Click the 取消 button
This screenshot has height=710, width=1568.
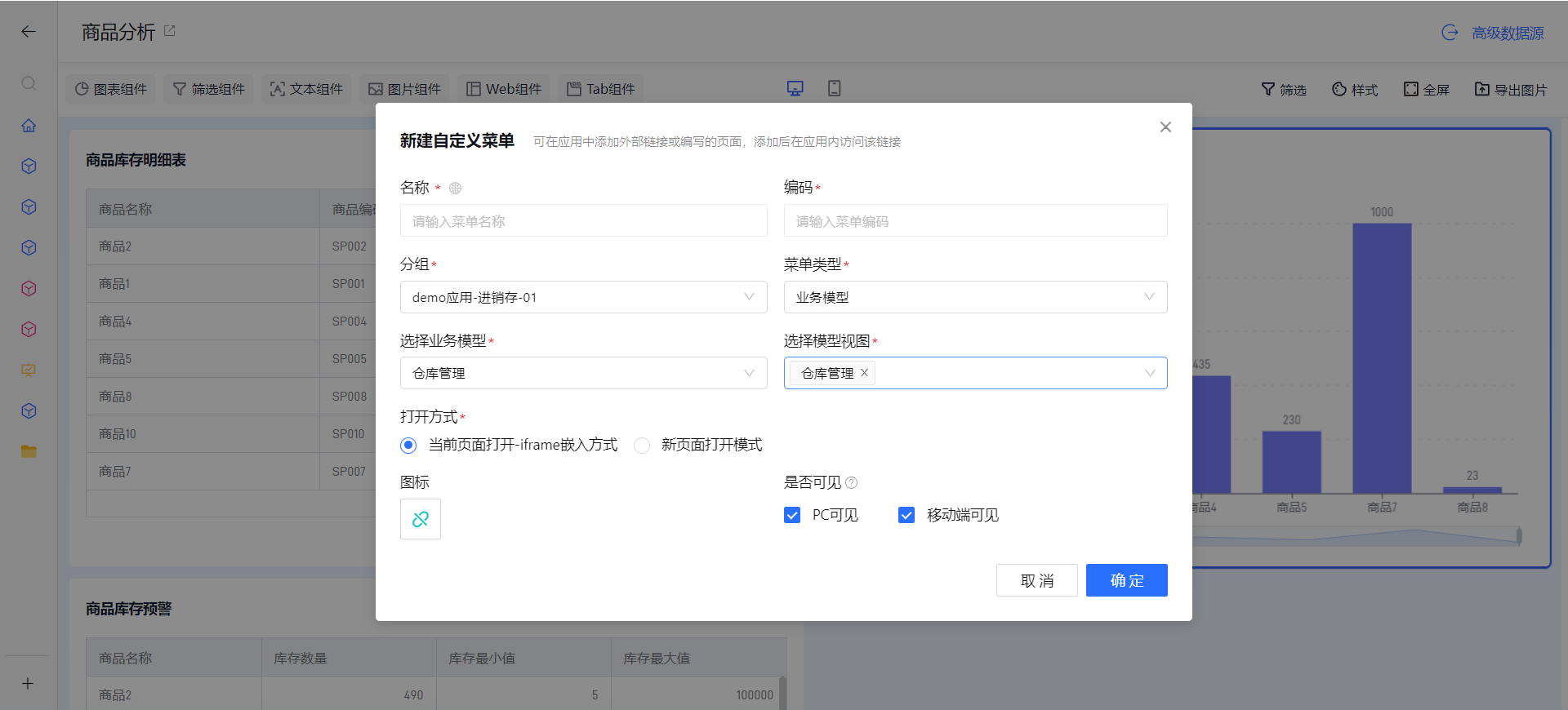pos(1037,580)
